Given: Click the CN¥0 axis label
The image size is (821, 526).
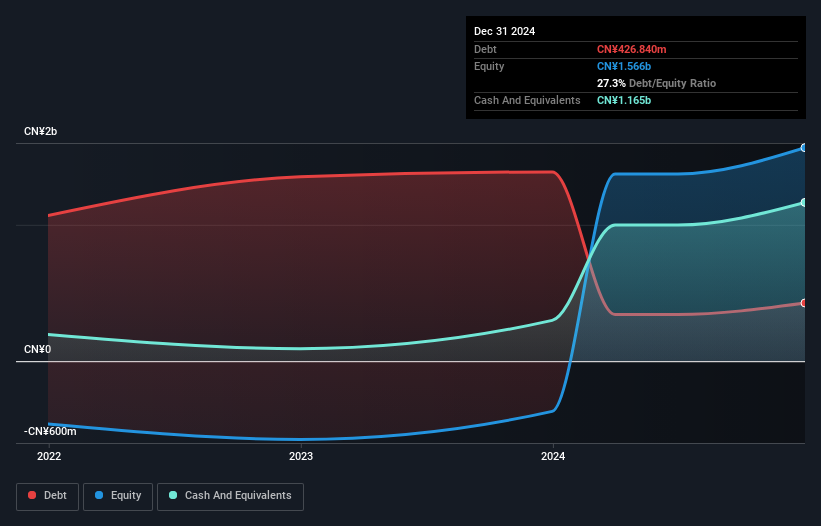Looking at the screenshot, I should [x=38, y=349].
